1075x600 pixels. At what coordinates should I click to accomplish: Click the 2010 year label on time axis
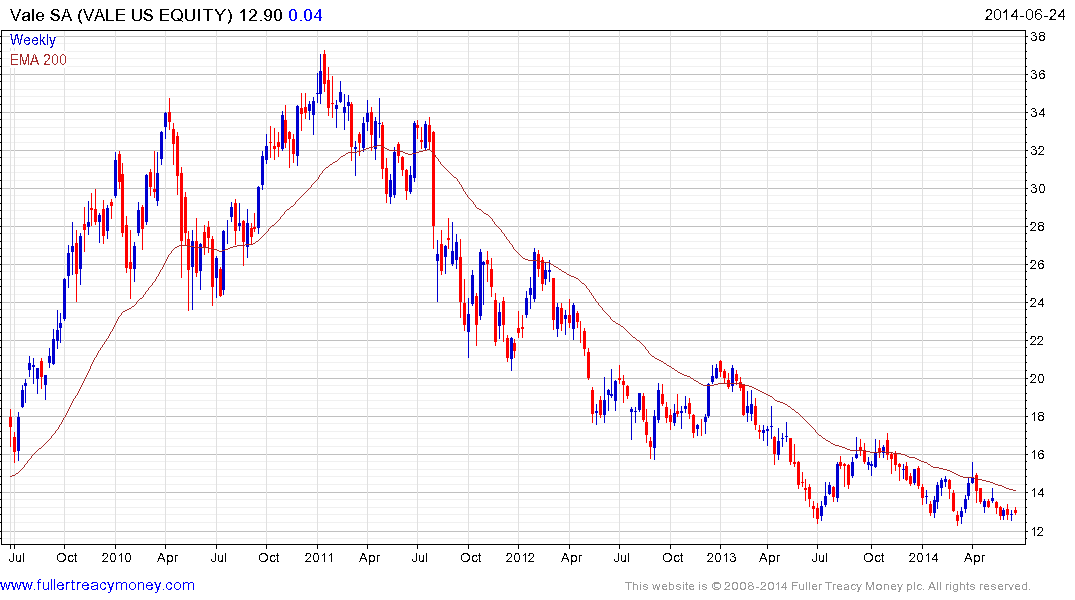(117, 557)
